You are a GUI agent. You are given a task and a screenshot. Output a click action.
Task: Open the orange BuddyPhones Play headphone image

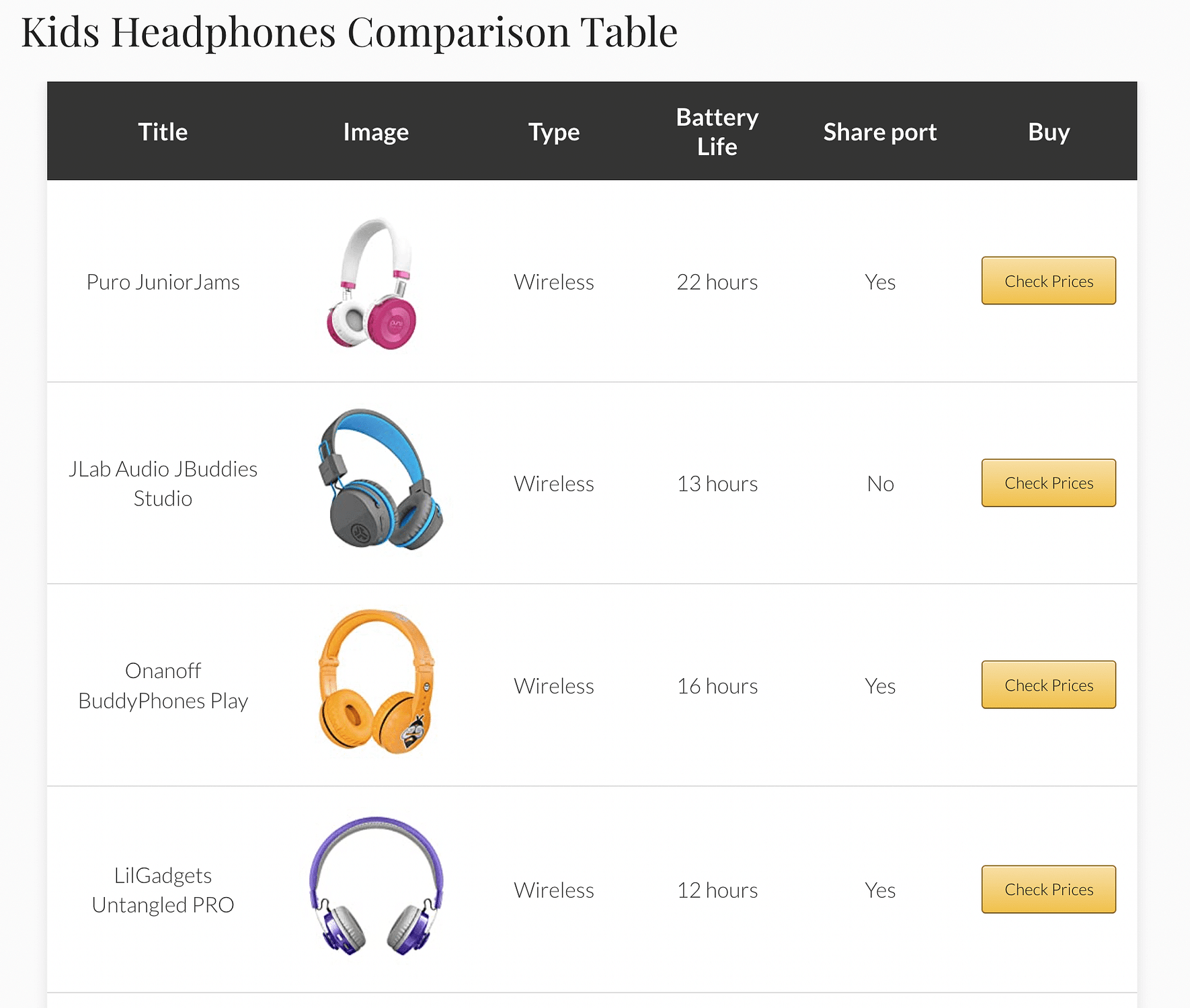coord(376,681)
